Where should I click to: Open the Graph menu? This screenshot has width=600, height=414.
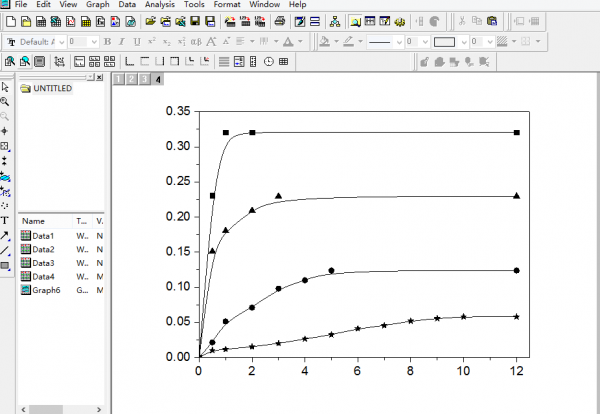[98, 5]
